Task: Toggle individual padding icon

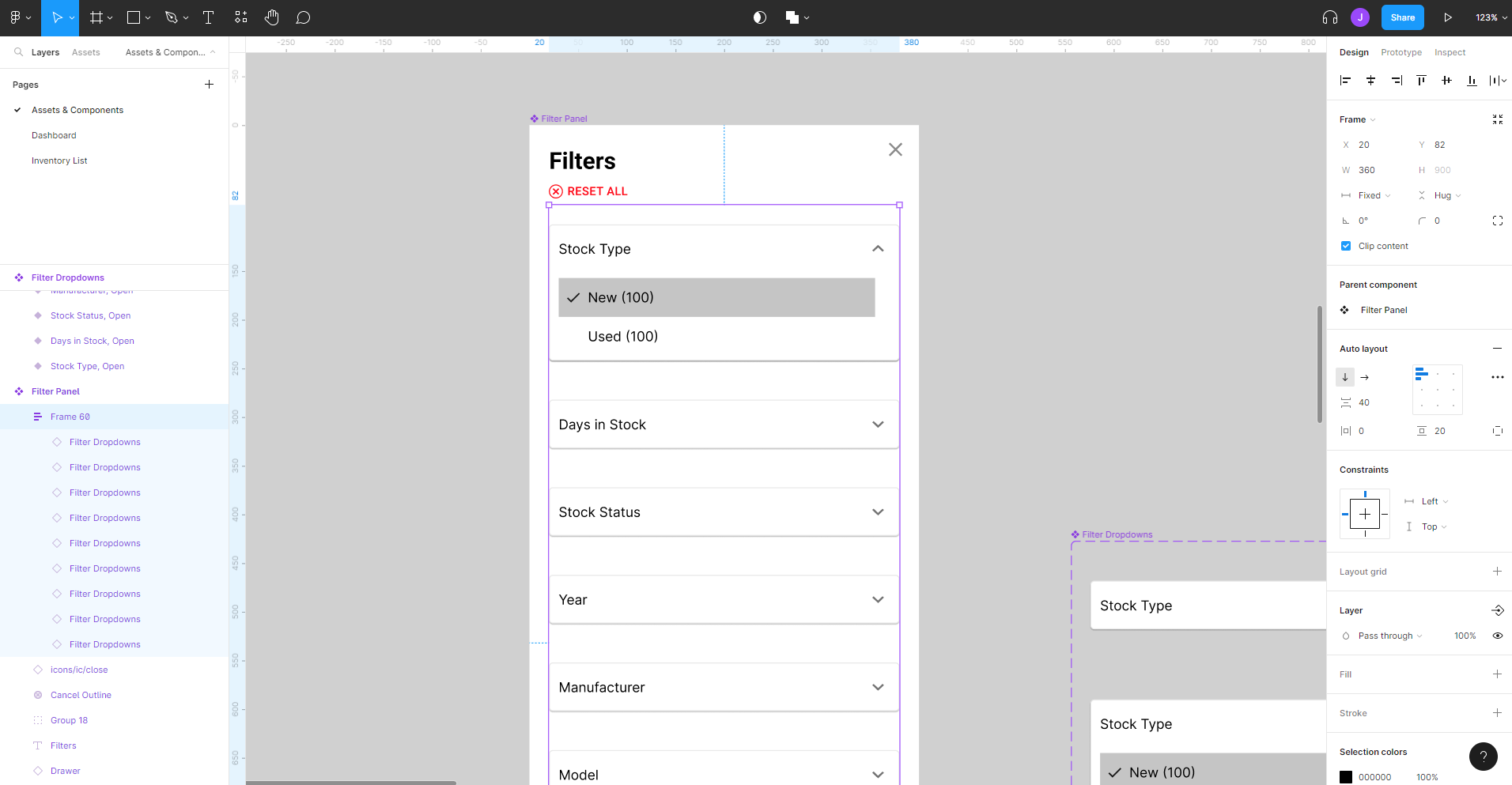Action: pyautogui.click(x=1497, y=431)
